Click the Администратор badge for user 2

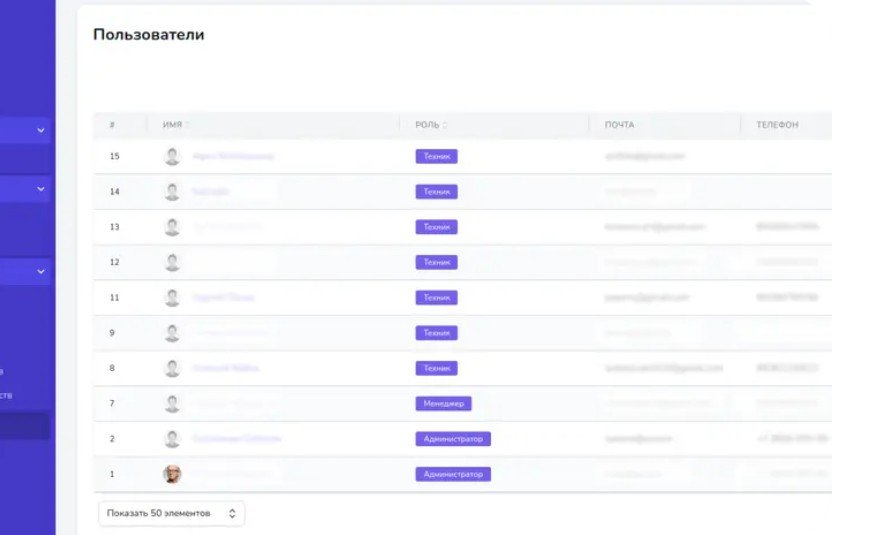click(x=453, y=439)
